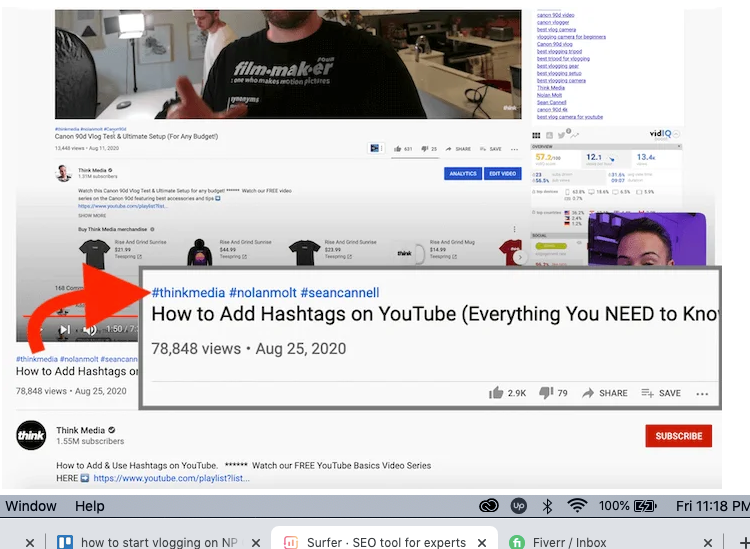This screenshot has height=549, width=750.
Task: Click the 'best vlogging tripod' tag link
Action: (x=559, y=51)
